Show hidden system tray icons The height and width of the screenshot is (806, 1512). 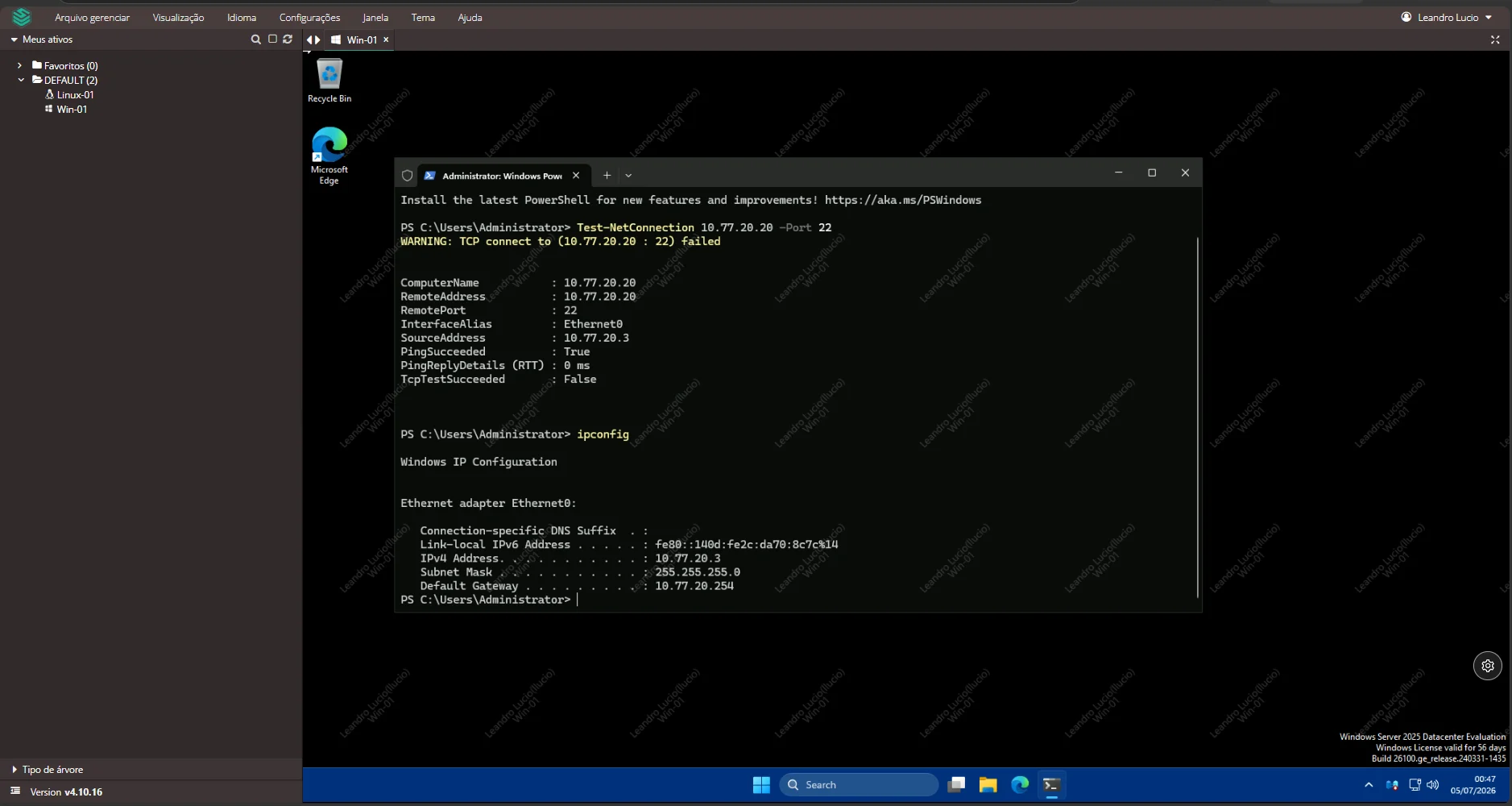(1369, 785)
